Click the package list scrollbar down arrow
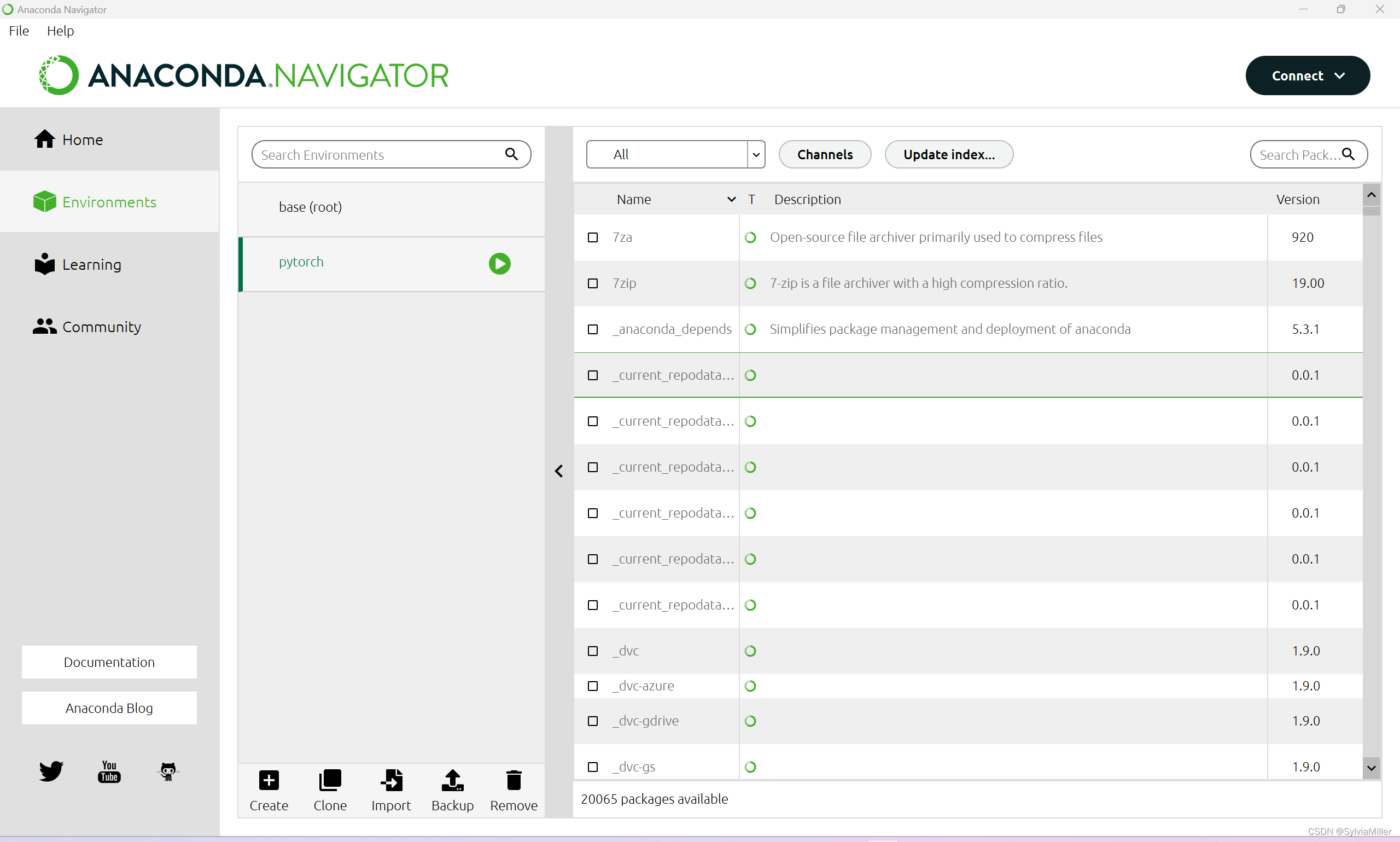The width and height of the screenshot is (1400, 842). coord(1370,768)
